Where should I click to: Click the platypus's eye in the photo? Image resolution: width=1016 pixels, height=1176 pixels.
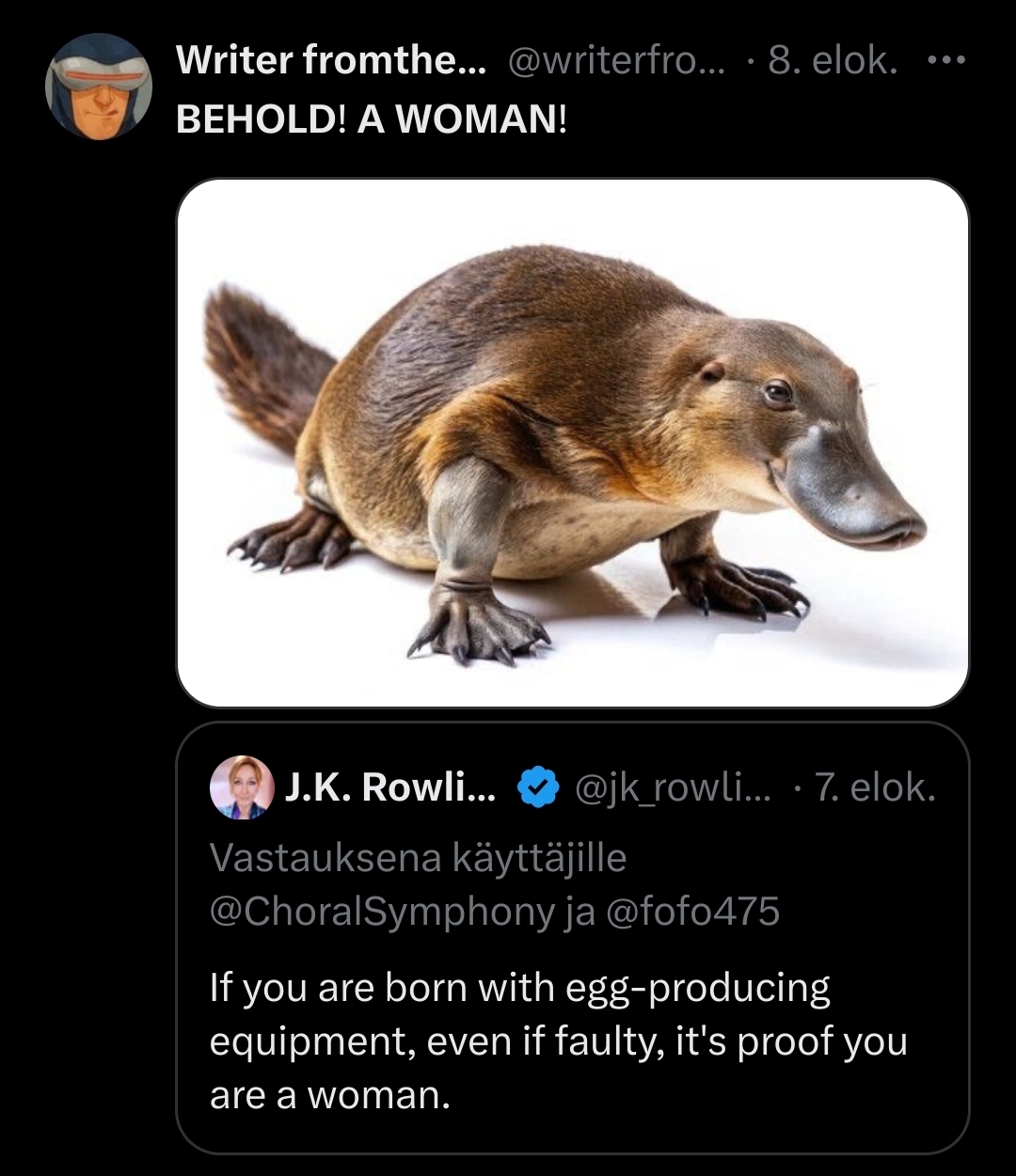coord(777,392)
